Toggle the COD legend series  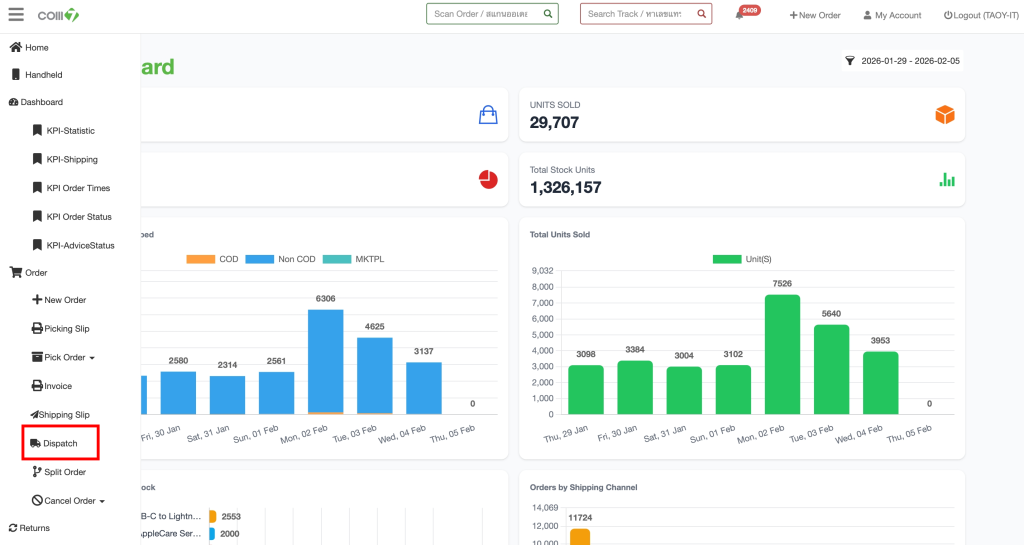pyautogui.click(x=213, y=259)
